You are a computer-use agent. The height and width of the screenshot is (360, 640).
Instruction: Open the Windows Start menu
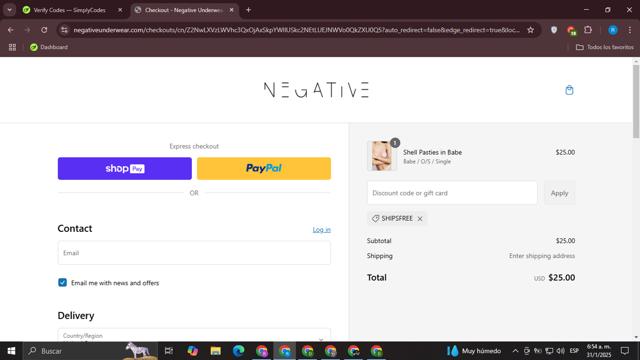[11, 351]
